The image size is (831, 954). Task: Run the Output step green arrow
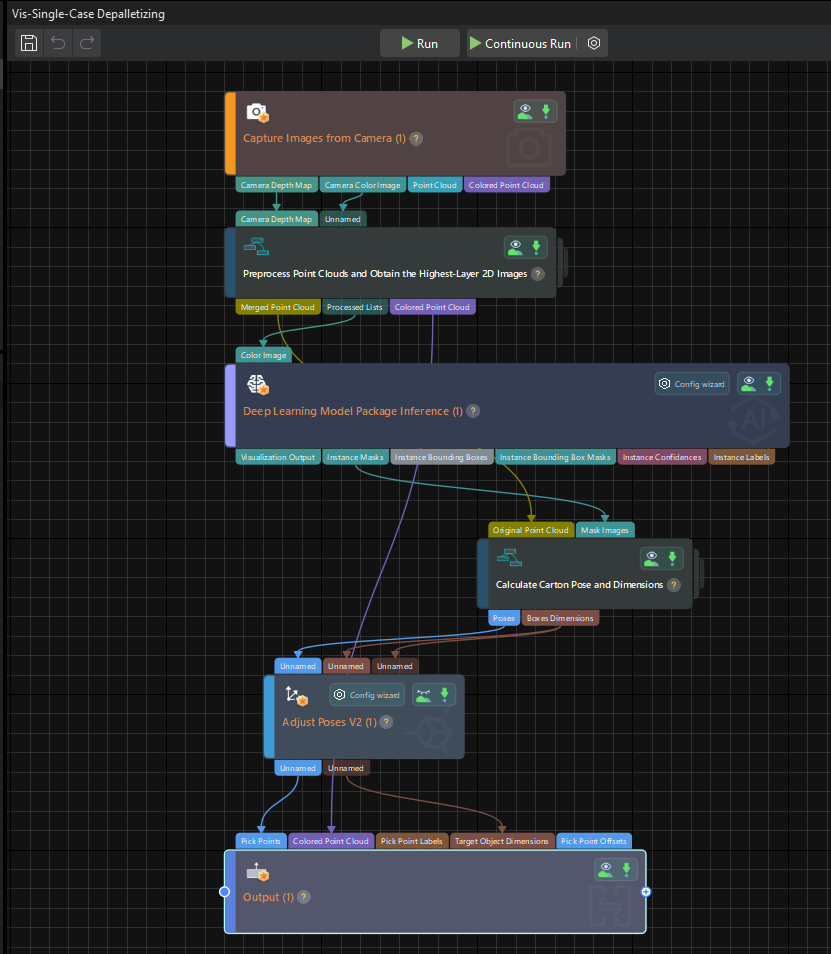point(626,869)
